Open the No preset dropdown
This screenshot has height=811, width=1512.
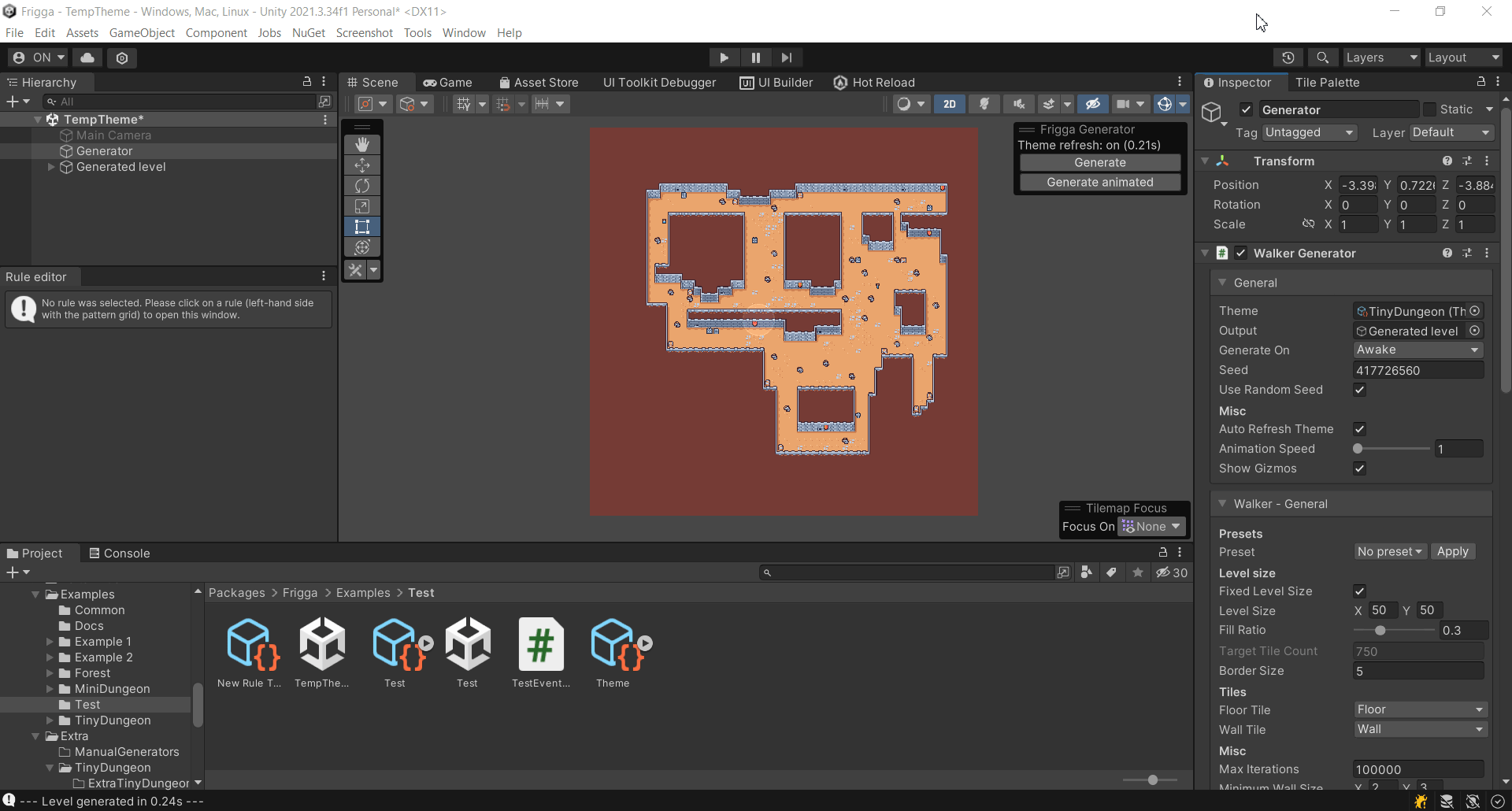point(1390,552)
